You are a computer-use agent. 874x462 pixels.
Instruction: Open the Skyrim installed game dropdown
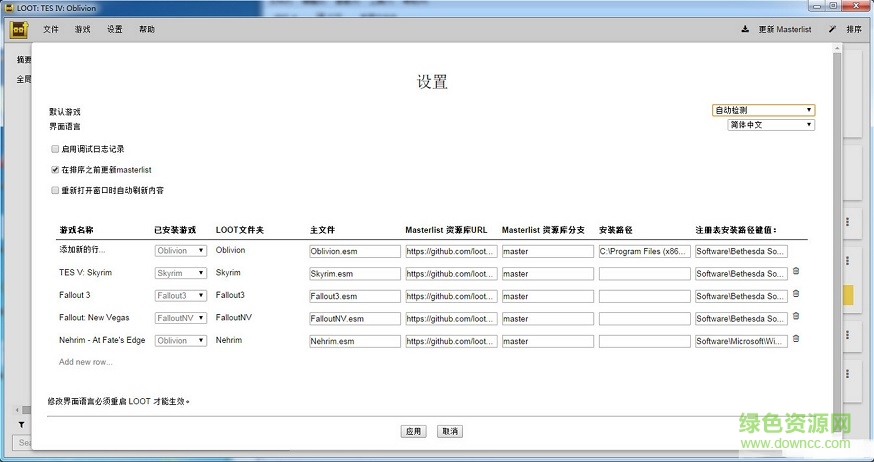[181, 273]
